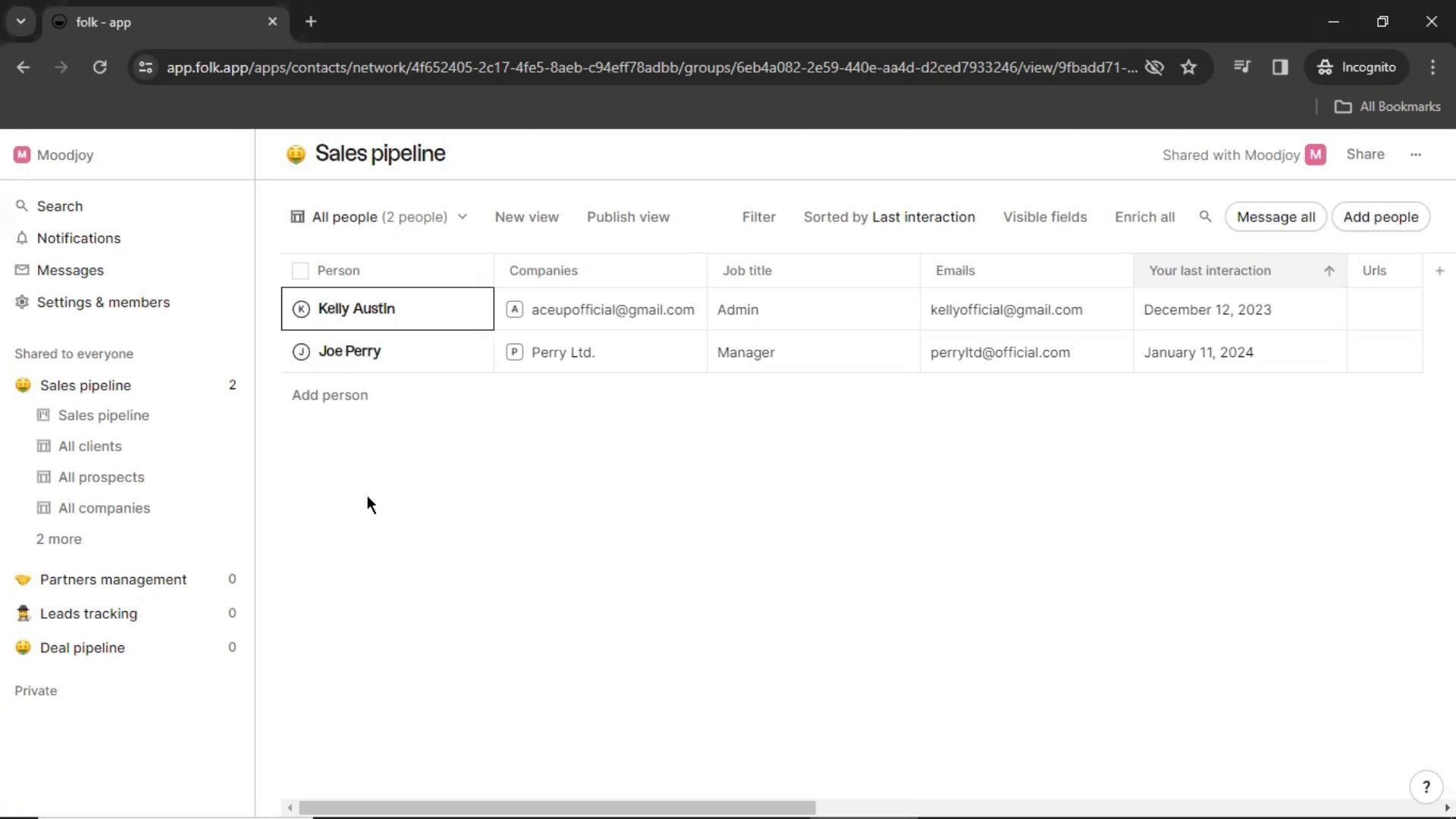This screenshot has height=819, width=1456.
Task: Click Joe Perry's round avatar selector
Action: point(301,352)
